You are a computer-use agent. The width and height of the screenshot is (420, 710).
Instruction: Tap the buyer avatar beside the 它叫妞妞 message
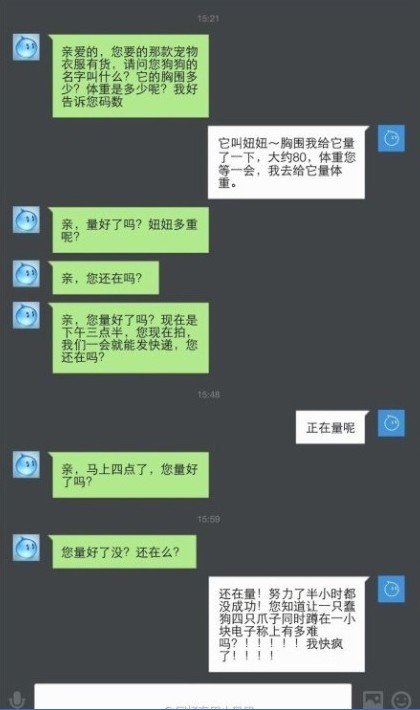point(391,138)
